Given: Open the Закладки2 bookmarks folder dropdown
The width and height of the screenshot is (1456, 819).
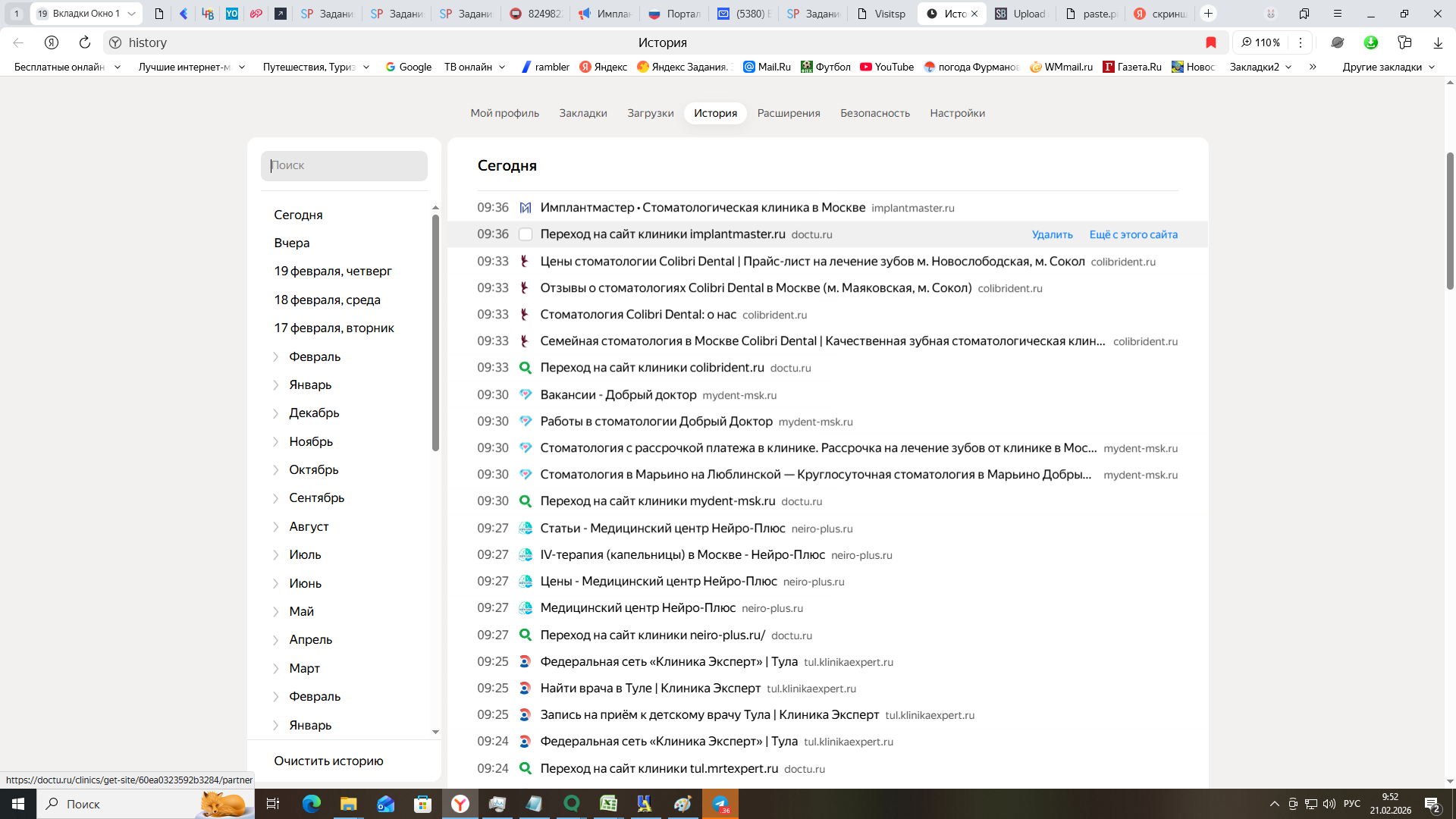Looking at the screenshot, I should click(1260, 67).
